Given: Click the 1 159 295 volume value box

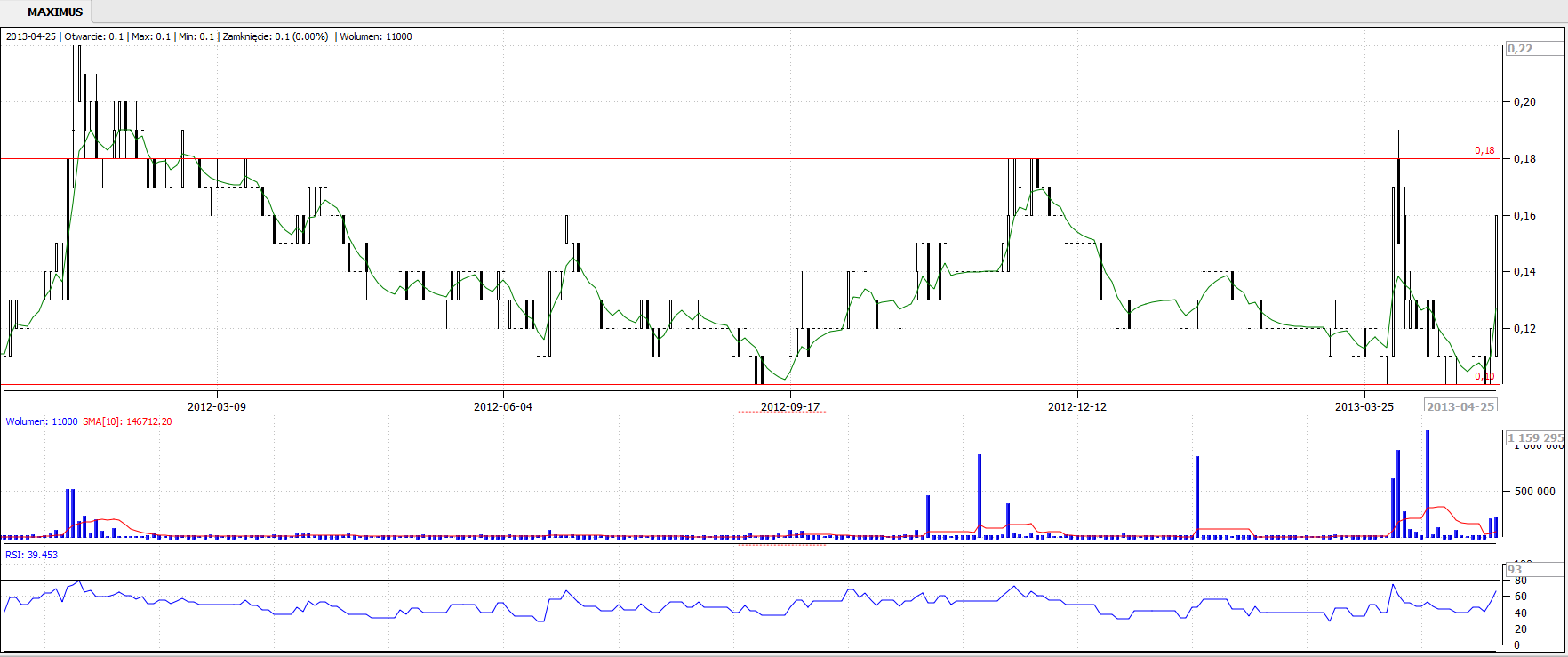Looking at the screenshot, I should point(1535,437).
